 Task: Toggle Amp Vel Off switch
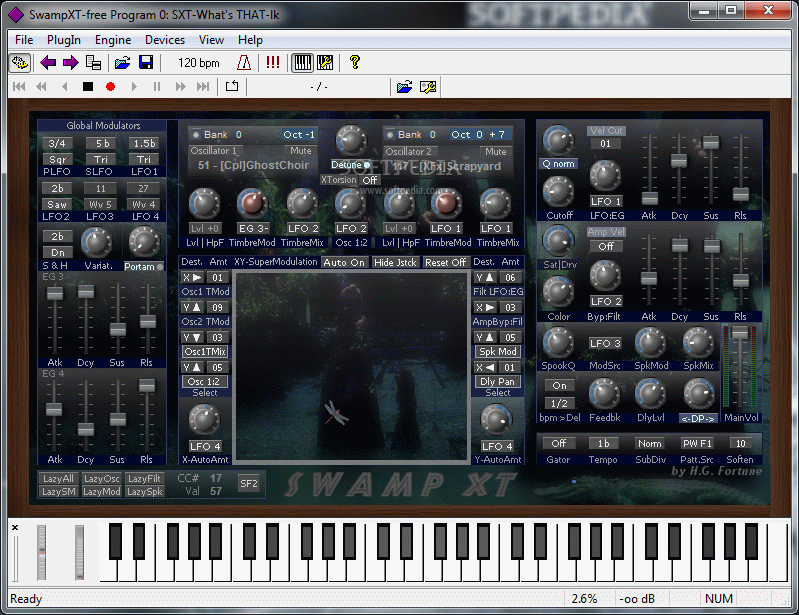pyautogui.click(x=606, y=246)
